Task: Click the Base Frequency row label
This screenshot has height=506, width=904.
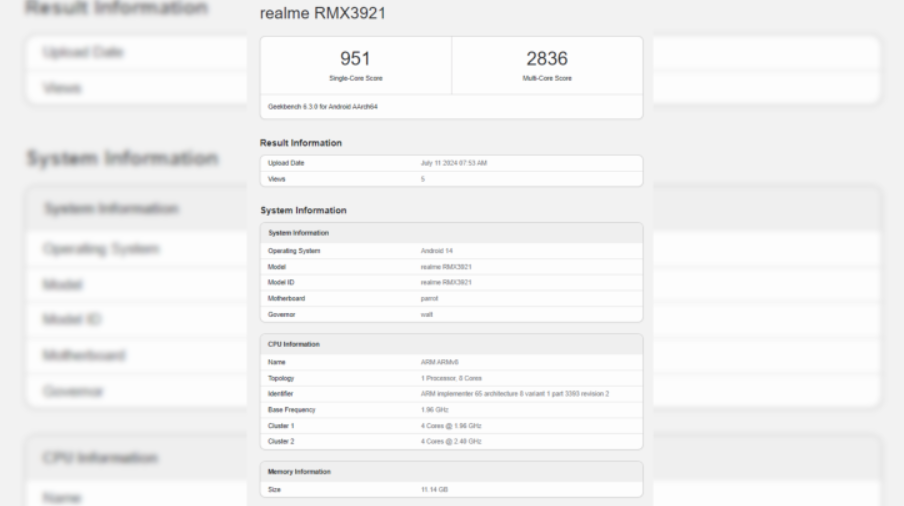Action: (x=293, y=409)
